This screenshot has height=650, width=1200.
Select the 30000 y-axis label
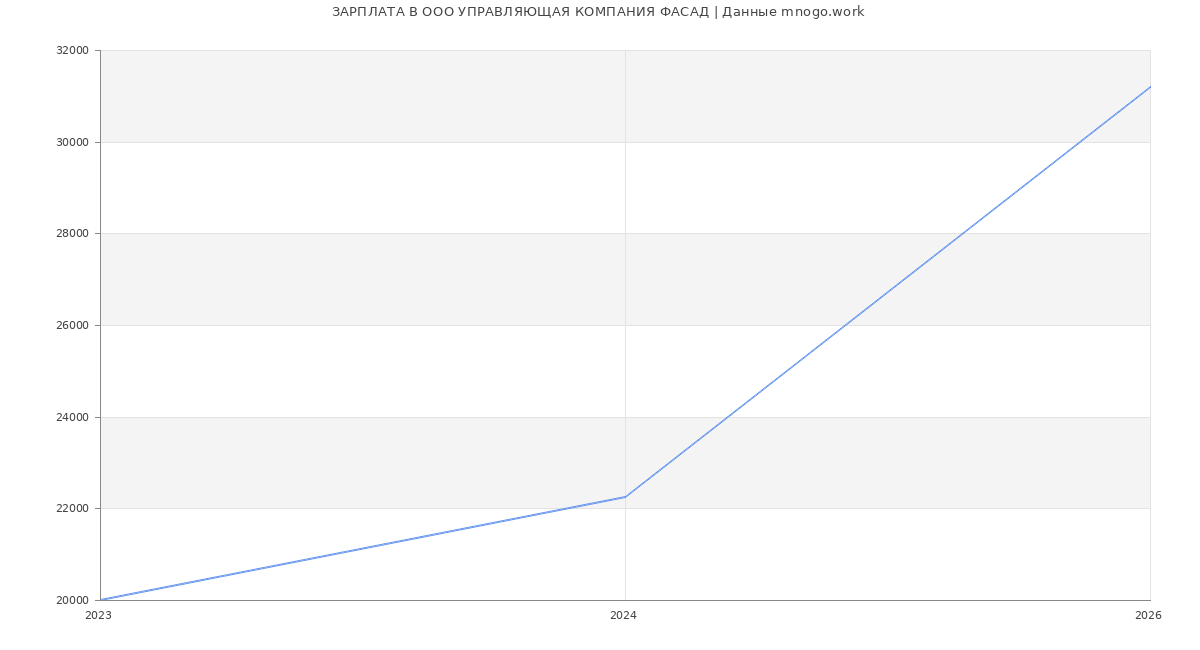click(72, 142)
